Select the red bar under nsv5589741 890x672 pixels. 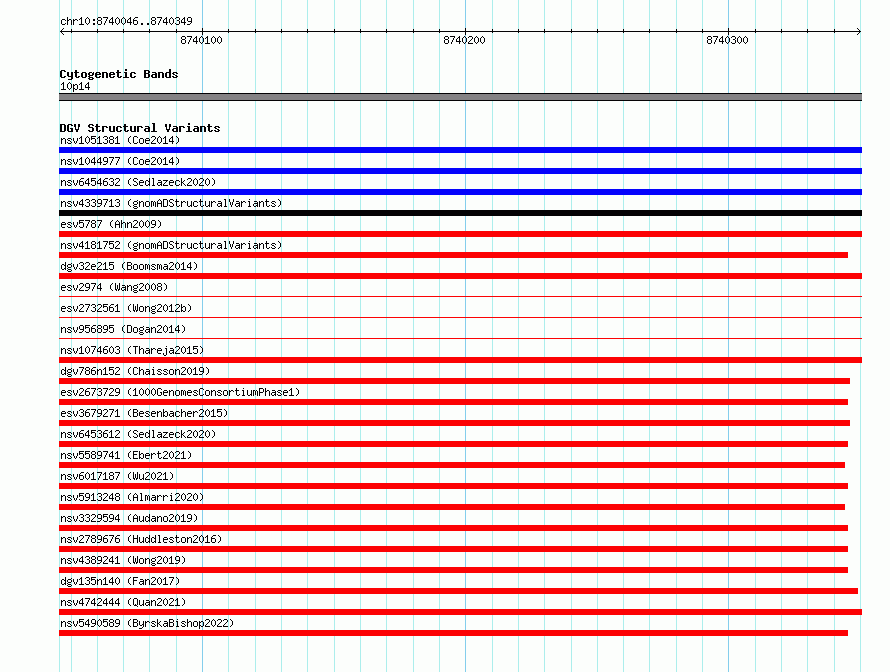(452, 465)
